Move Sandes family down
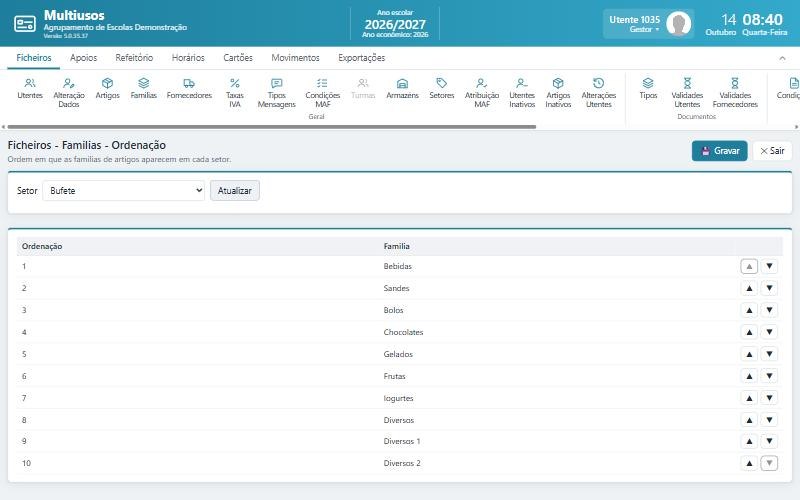Image resolution: width=800 pixels, height=500 pixels. (769, 288)
